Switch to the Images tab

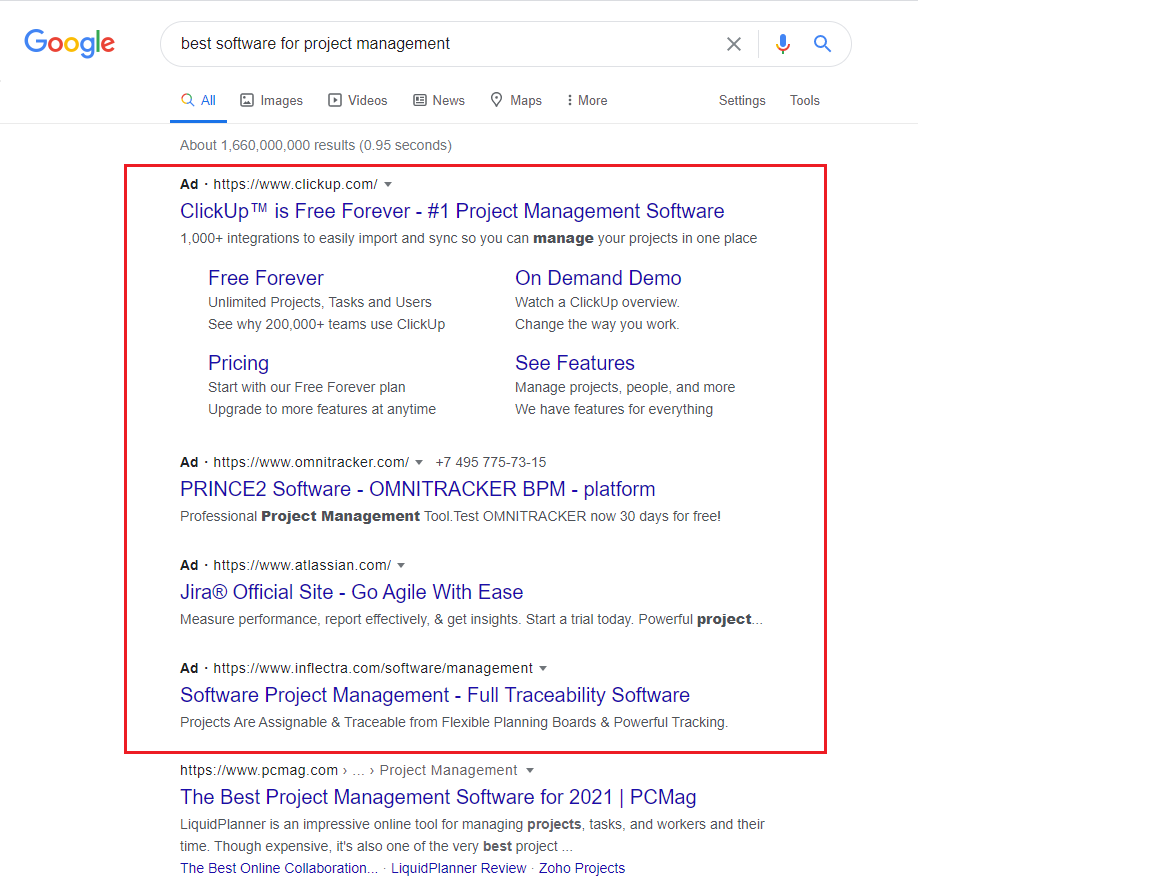(x=272, y=101)
